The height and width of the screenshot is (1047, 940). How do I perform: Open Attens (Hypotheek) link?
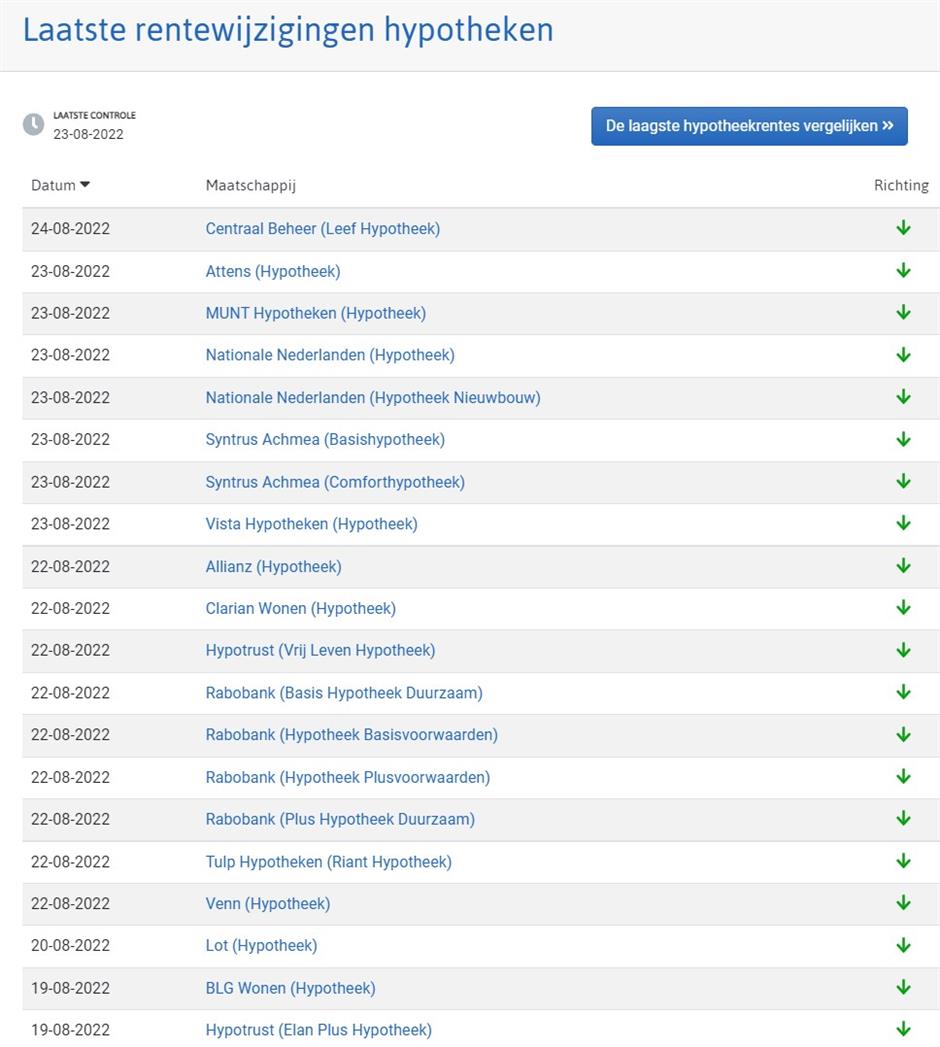(x=273, y=271)
